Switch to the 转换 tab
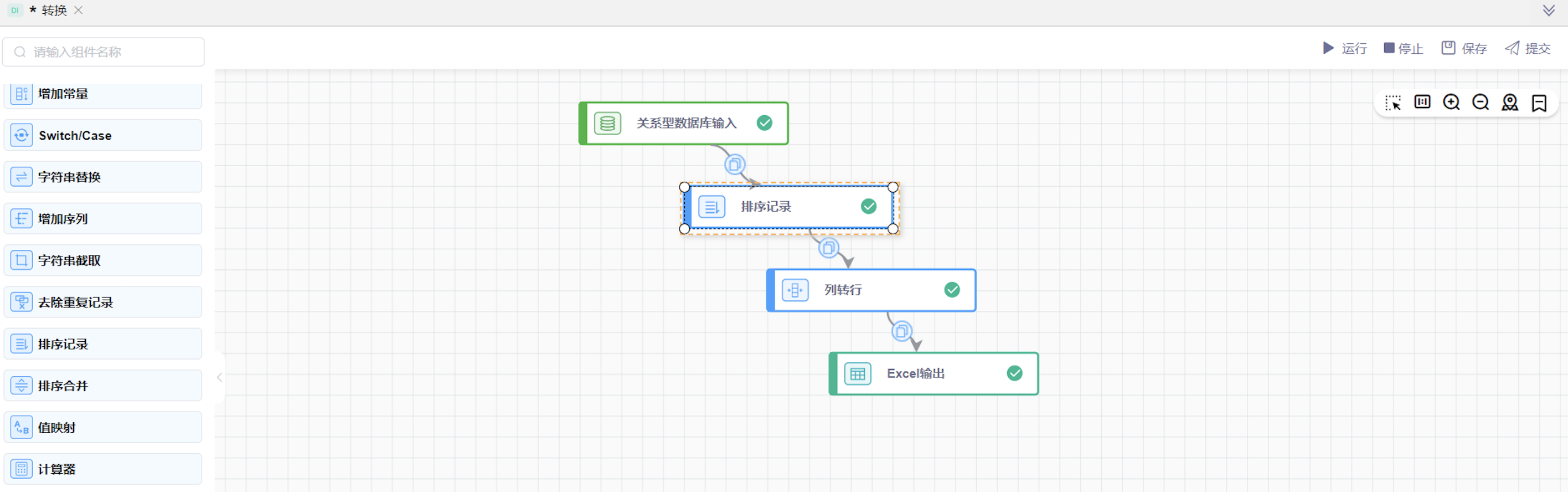The height and width of the screenshot is (492, 1568). point(54,11)
